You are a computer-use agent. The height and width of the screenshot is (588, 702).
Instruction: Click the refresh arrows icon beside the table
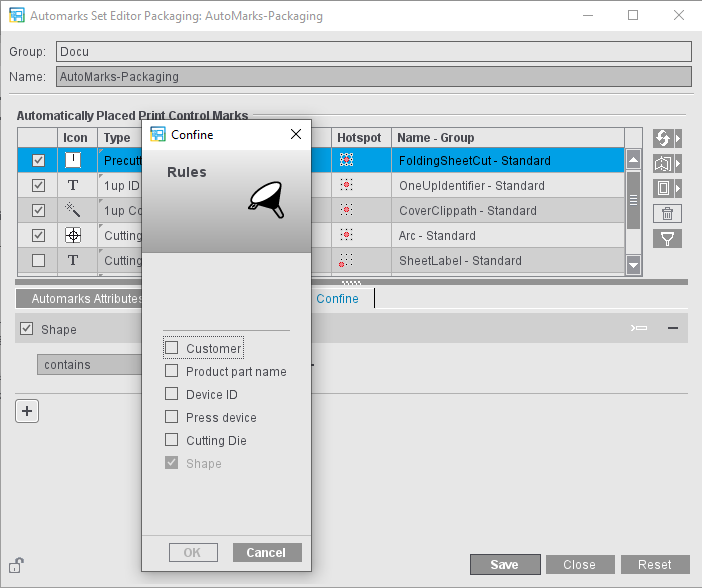pos(663,138)
